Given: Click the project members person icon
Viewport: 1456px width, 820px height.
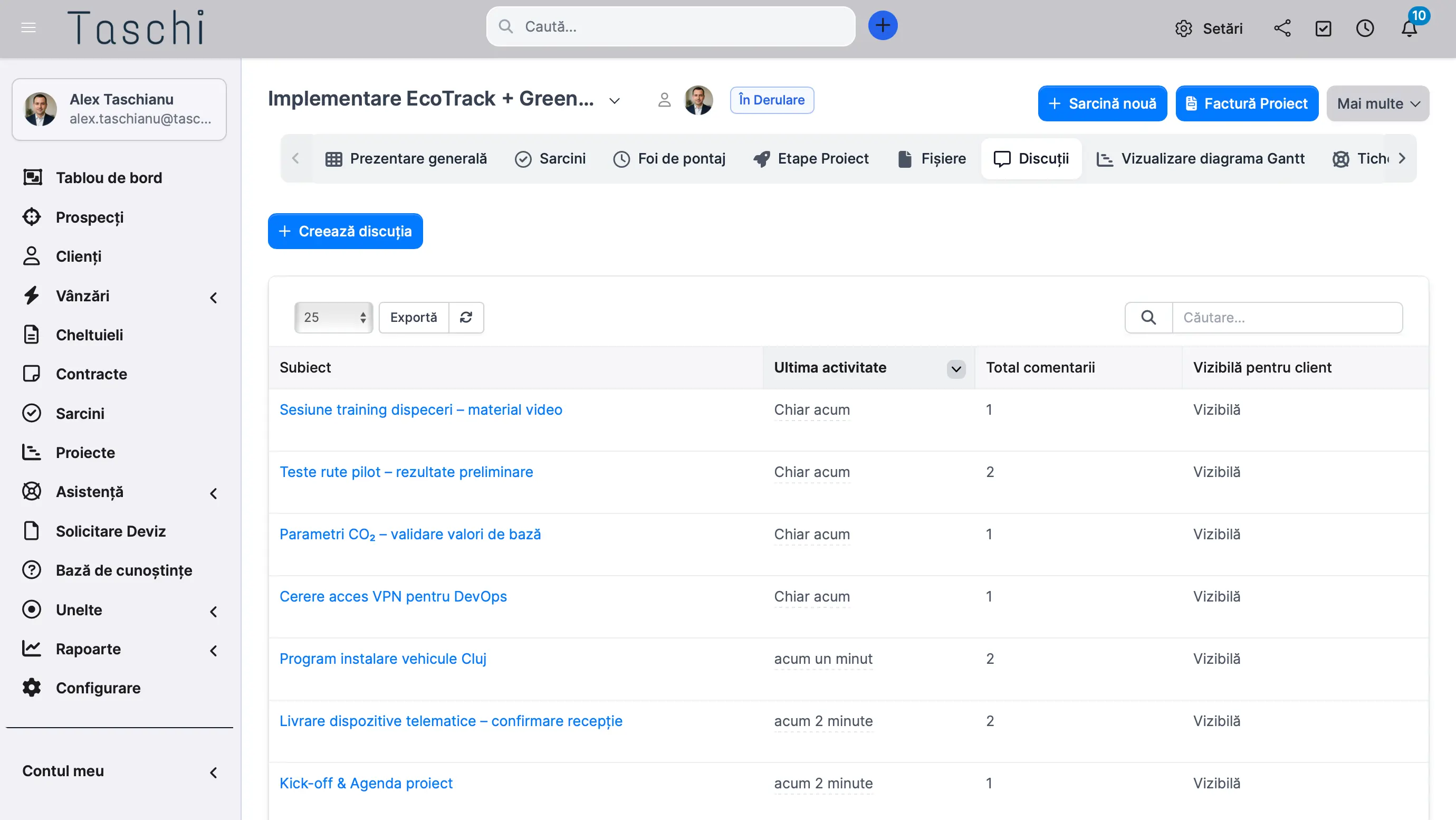Looking at the screenshot, I should pyautogui.click(x=664, y=100).
